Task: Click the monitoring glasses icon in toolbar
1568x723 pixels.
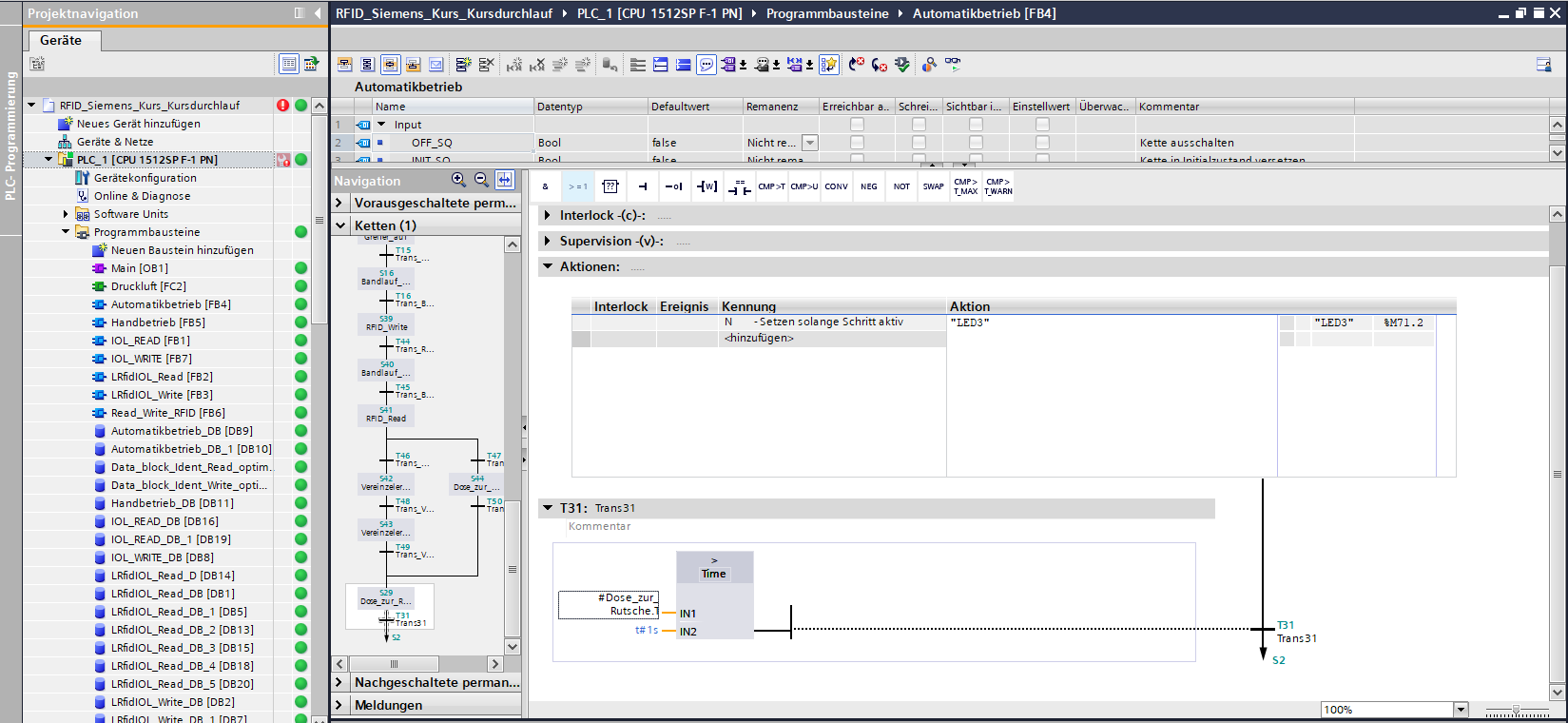Action: pos(953,64)
